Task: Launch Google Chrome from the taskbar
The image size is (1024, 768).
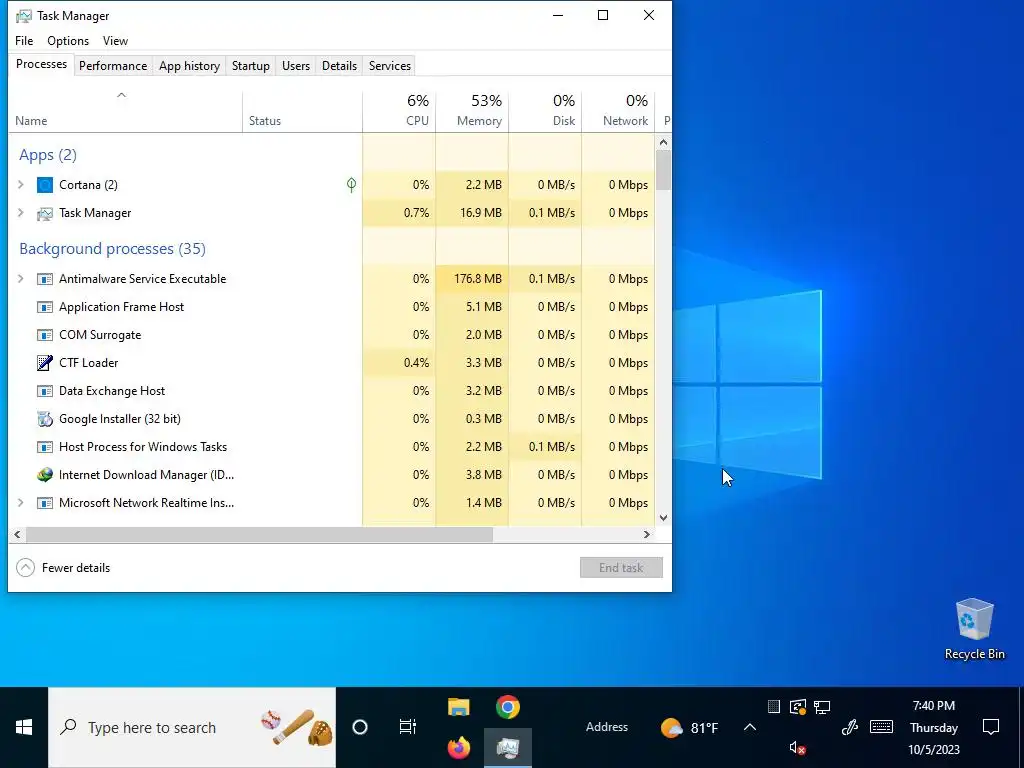Action: pos(507,707)
